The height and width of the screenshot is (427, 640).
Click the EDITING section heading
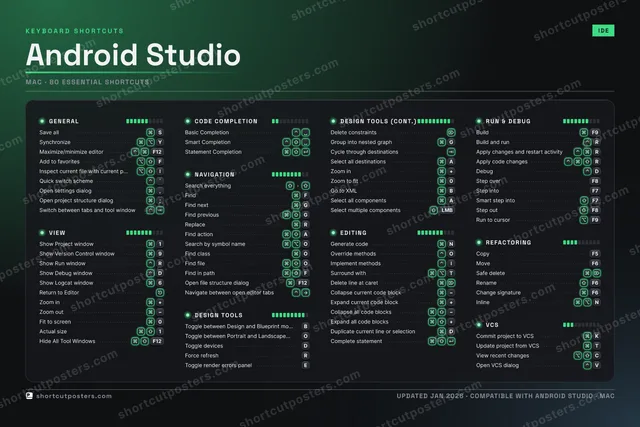click(353, 233)
